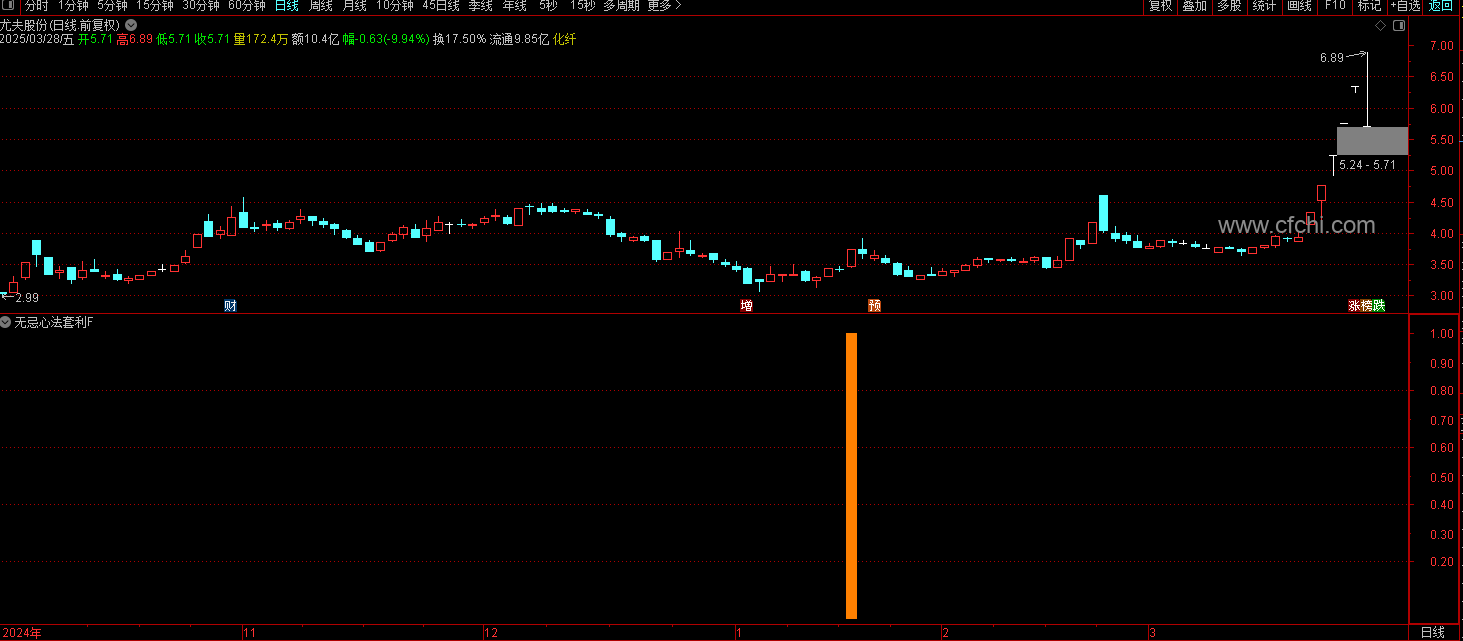The height and width of the screenshot is (641, 1463).
Task: Select the 45日线 period tab
Action: 441,6
